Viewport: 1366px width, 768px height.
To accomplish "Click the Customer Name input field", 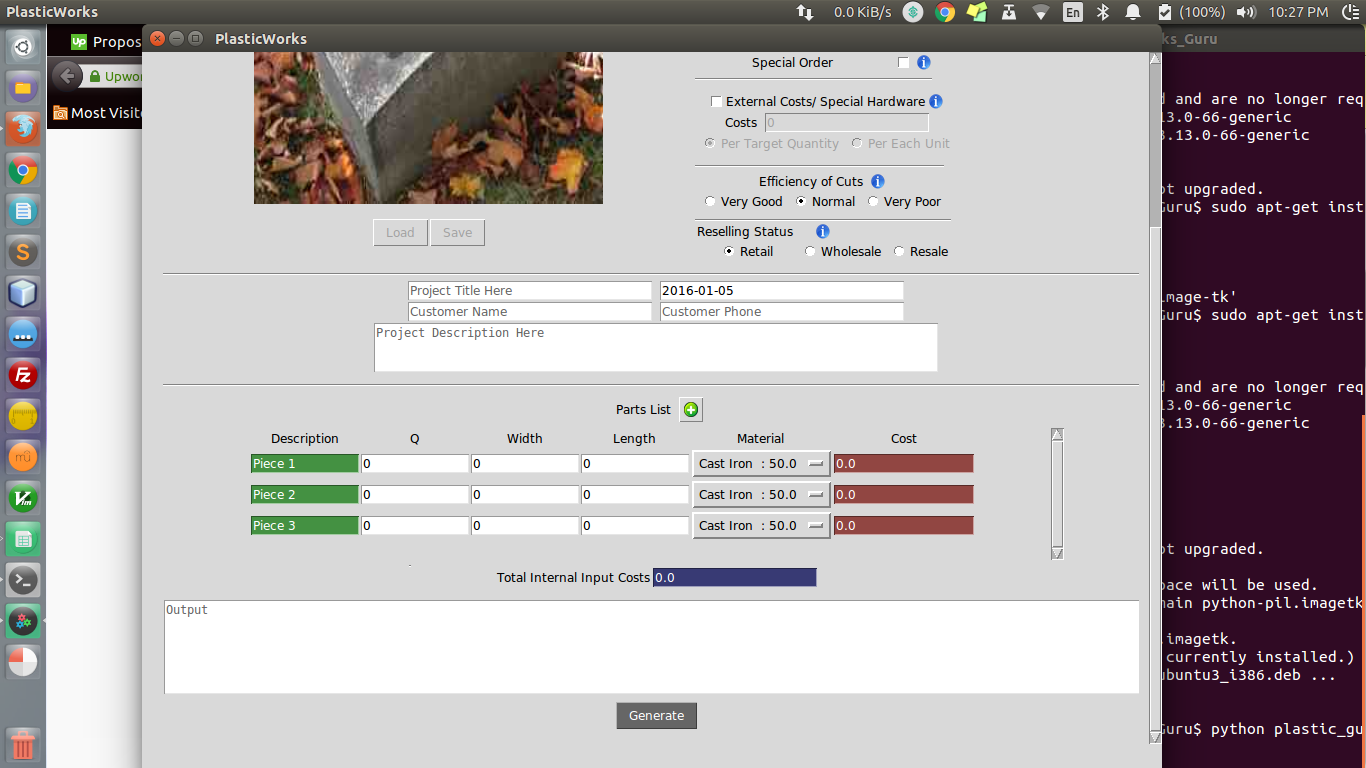I will [529, 312].
